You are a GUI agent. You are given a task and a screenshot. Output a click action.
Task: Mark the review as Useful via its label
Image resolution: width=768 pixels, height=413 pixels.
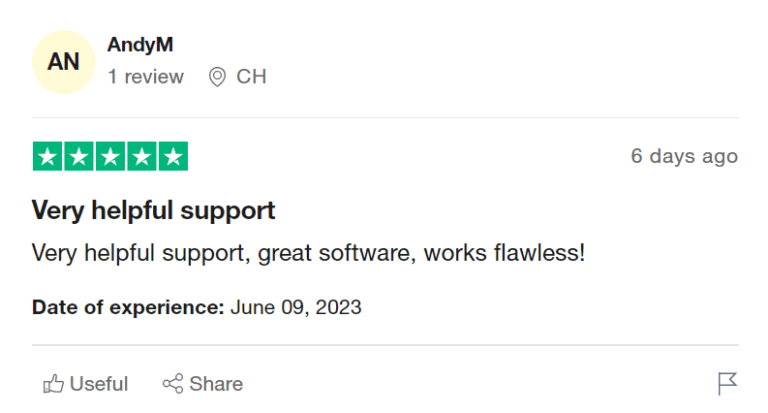click(x=99, y=384)
